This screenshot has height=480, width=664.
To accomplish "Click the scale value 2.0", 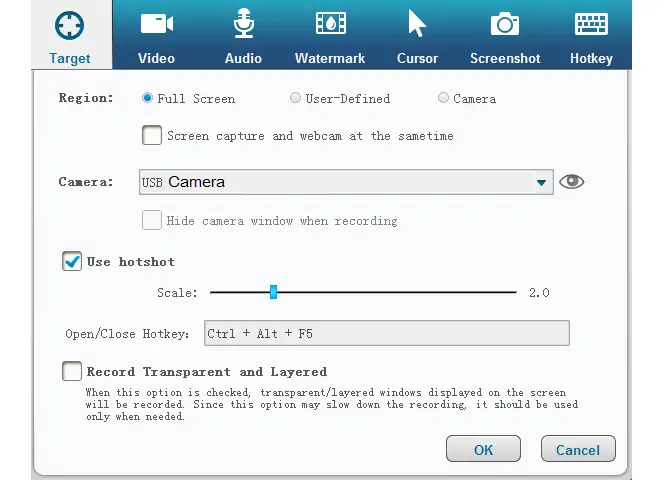I will click(x=539, y=292).
